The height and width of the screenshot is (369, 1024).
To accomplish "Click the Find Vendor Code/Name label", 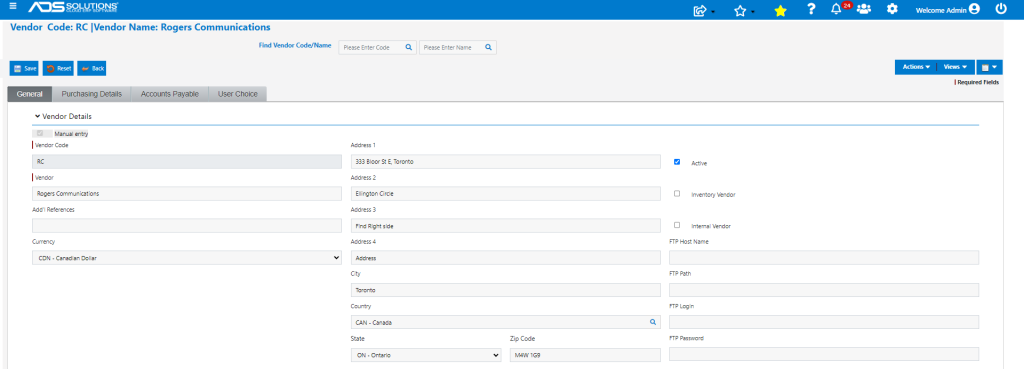I will pos(295,46).
